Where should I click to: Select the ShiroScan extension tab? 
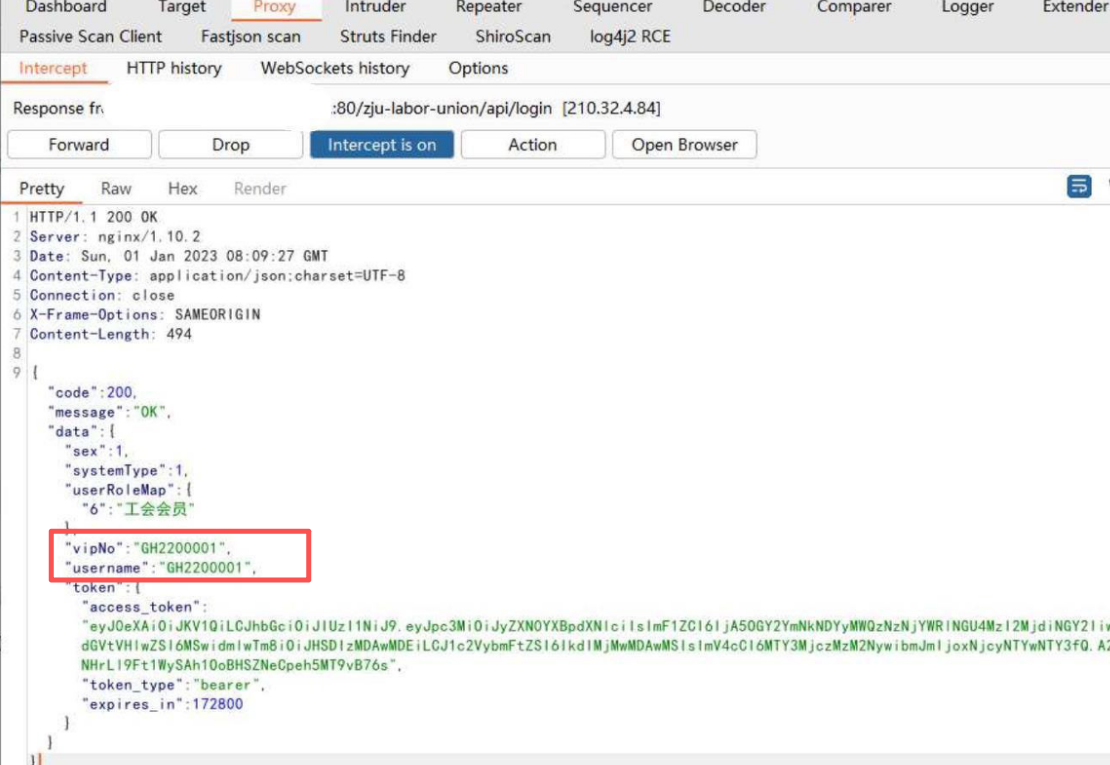coord(513,37)
